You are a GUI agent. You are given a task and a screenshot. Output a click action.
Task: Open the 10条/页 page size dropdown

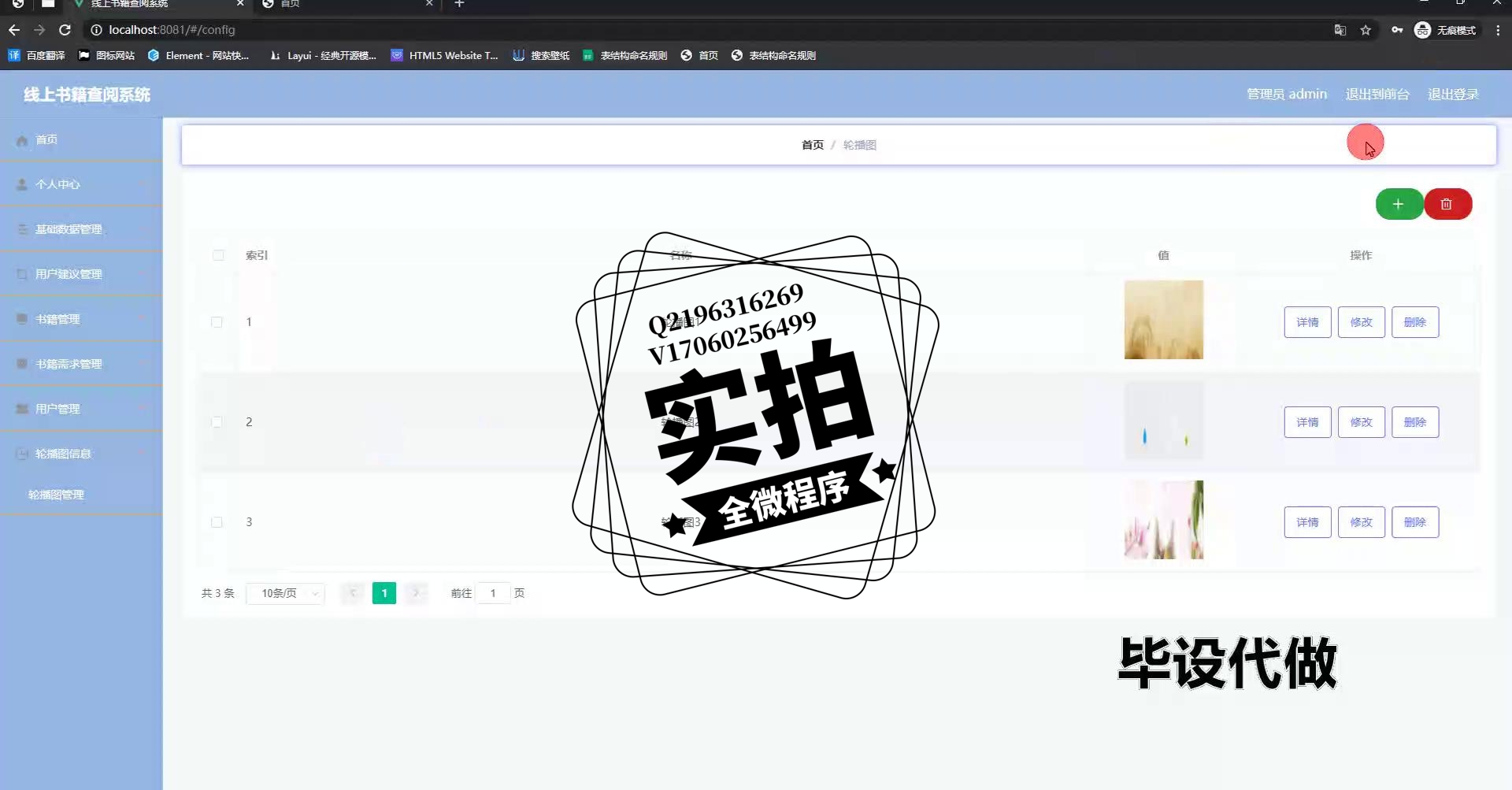(x=285, y=593)
